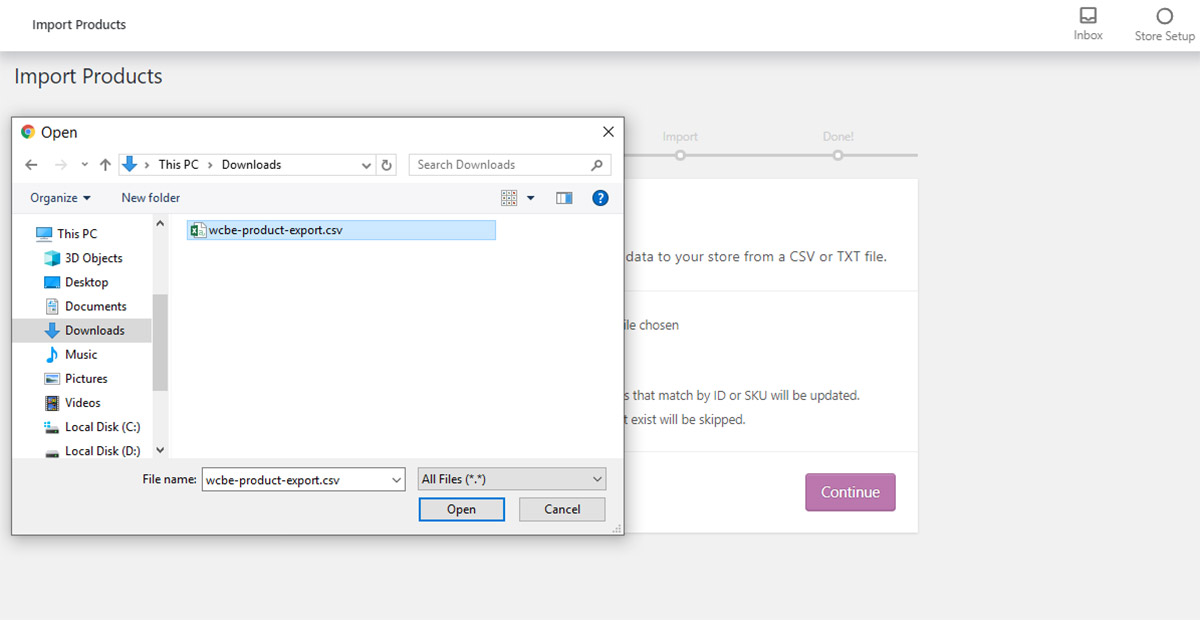Select Downloads in the navigation tree

94,330
